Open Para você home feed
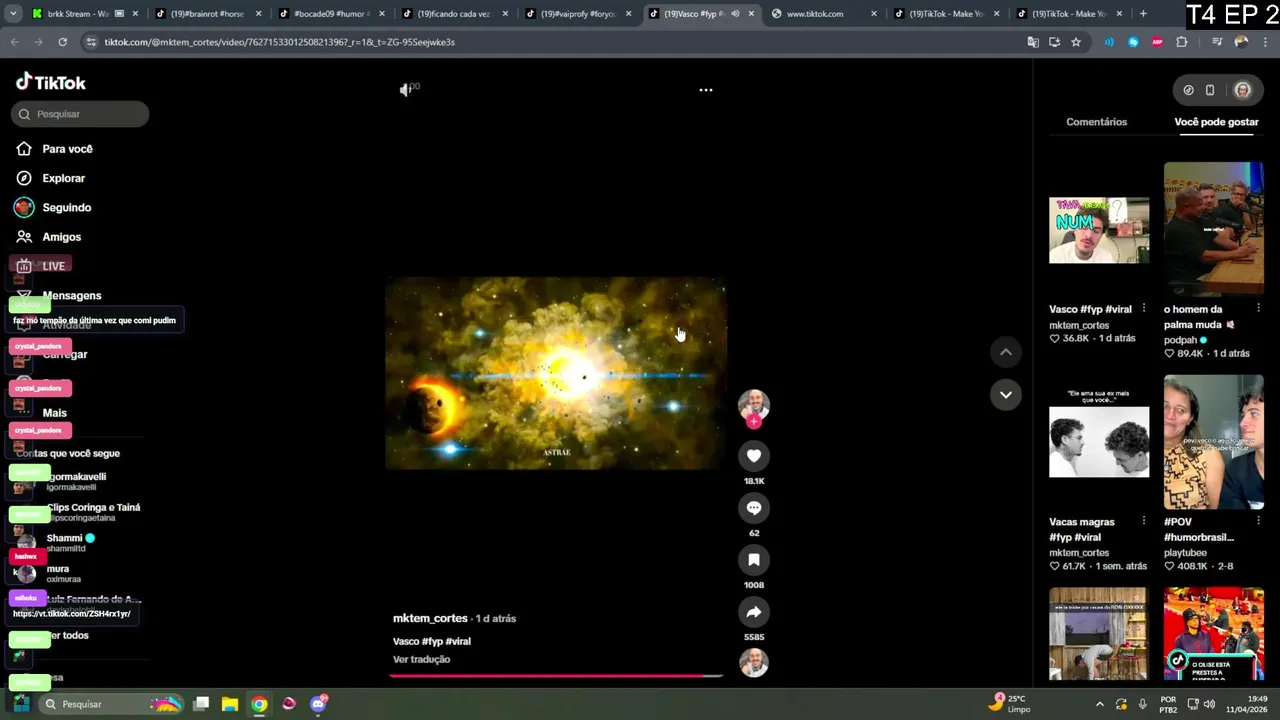 [67, 149]
